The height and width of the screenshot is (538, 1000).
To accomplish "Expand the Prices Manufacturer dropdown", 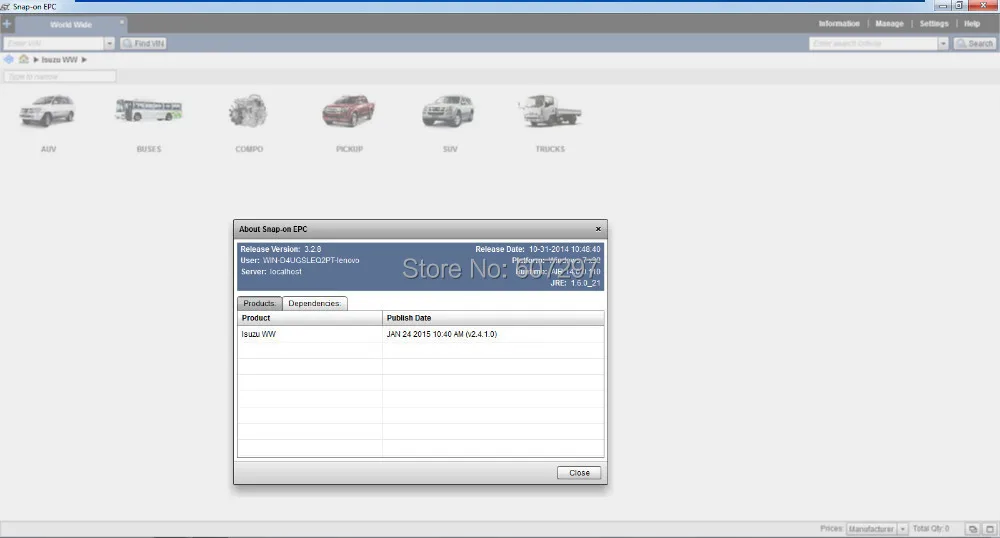I will click(x=902, y=529).
